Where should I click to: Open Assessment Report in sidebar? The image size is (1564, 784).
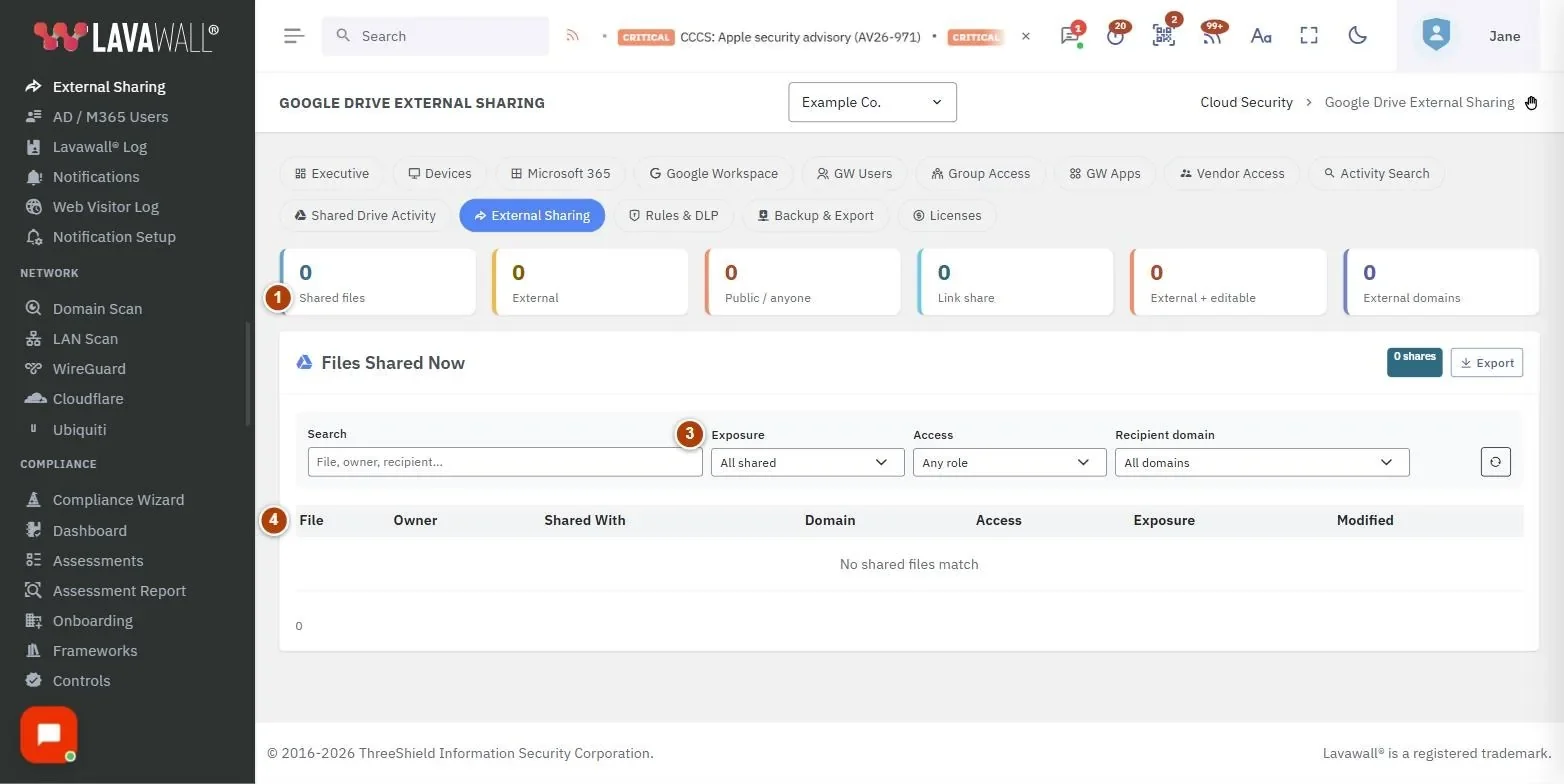[x=119, y=591]
